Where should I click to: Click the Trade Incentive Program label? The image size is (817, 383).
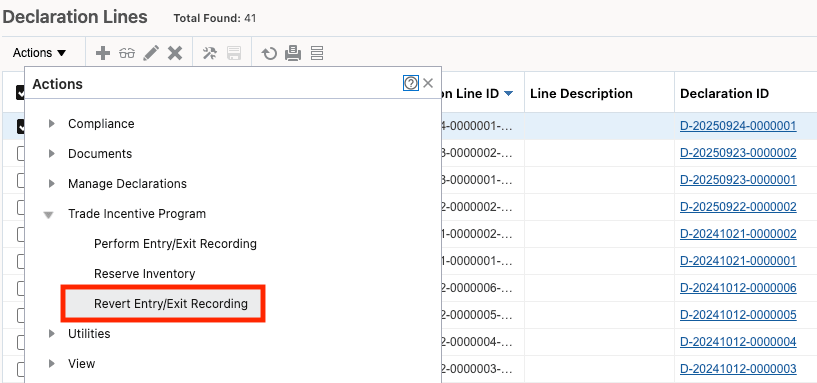pos(137,214)
